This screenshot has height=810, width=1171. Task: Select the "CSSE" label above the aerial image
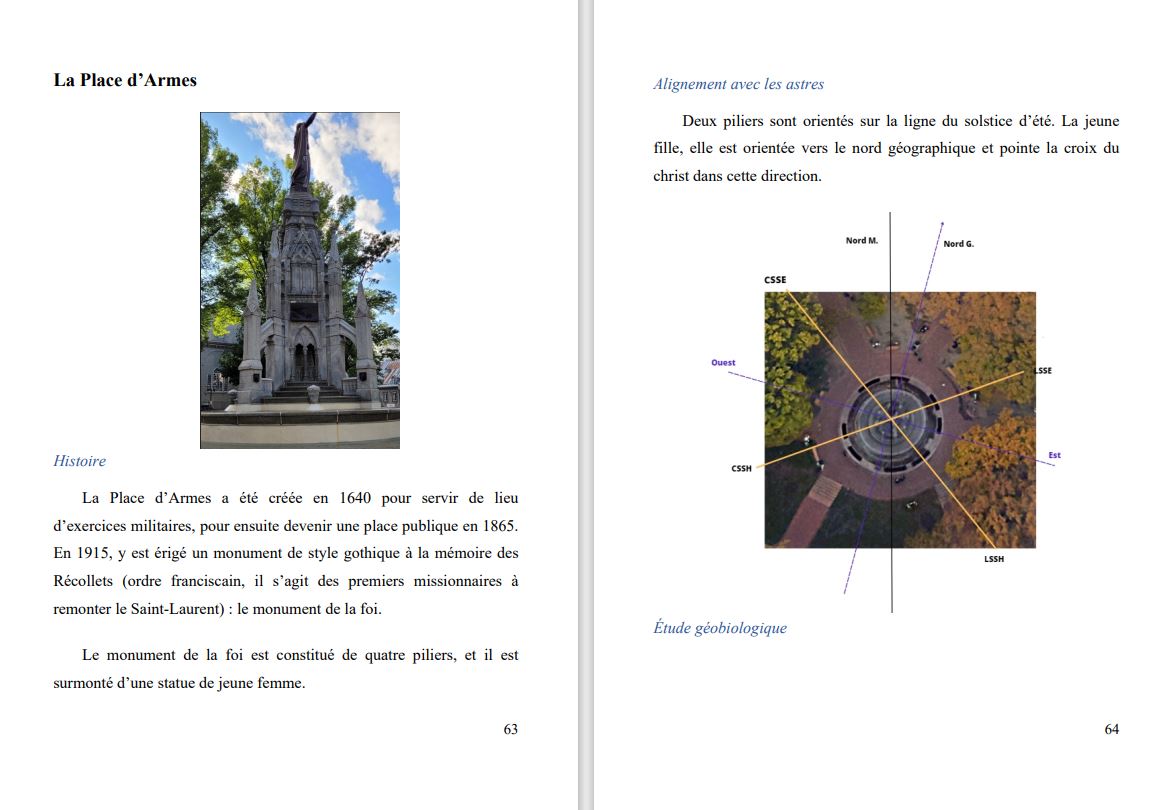(x=775, y=280)
